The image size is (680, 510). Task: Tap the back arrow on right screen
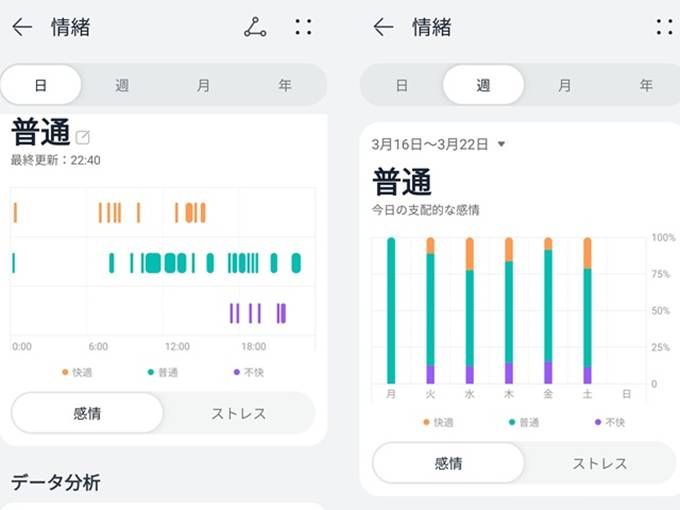(383, 28)
